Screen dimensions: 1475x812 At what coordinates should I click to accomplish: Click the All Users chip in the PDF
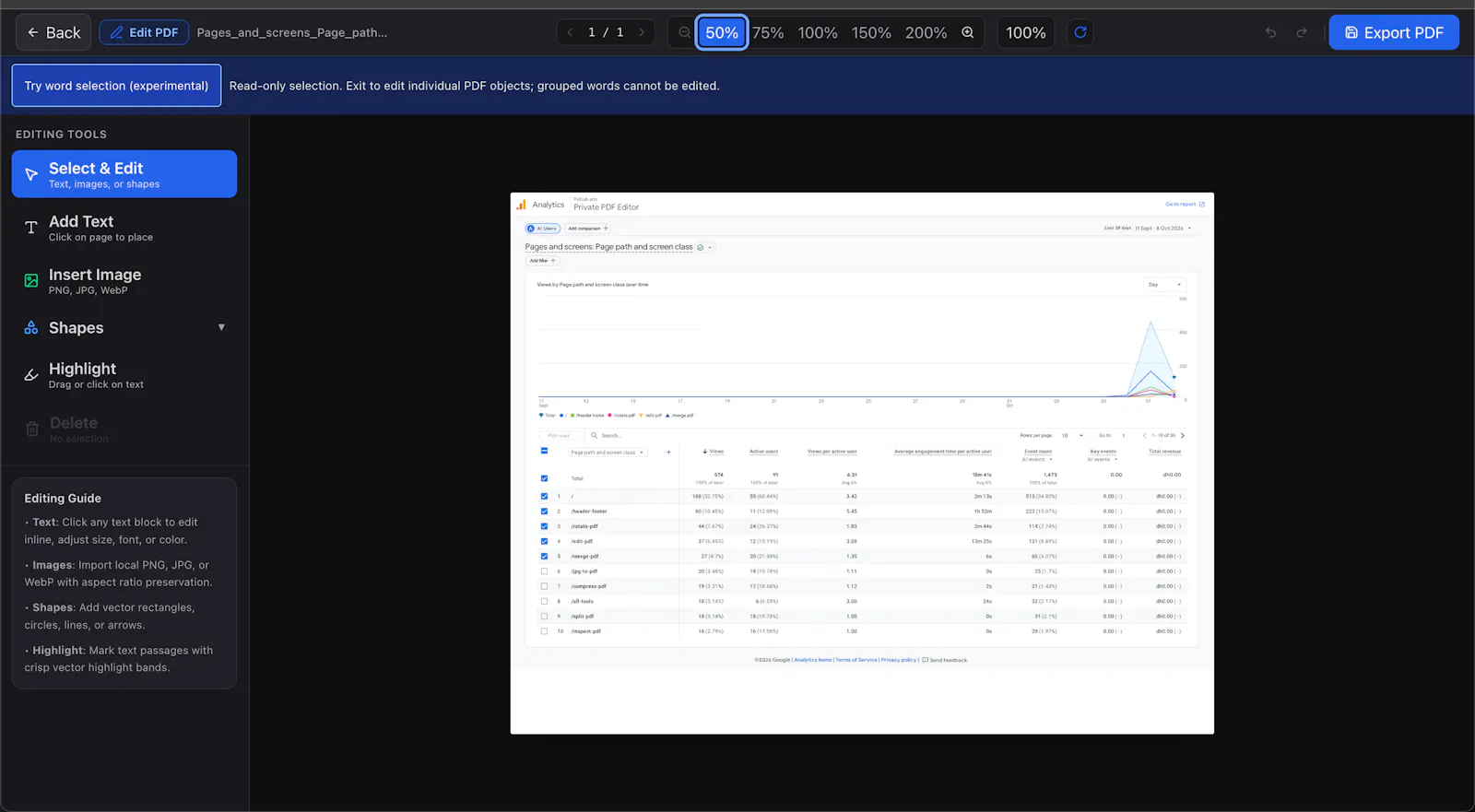543,229
